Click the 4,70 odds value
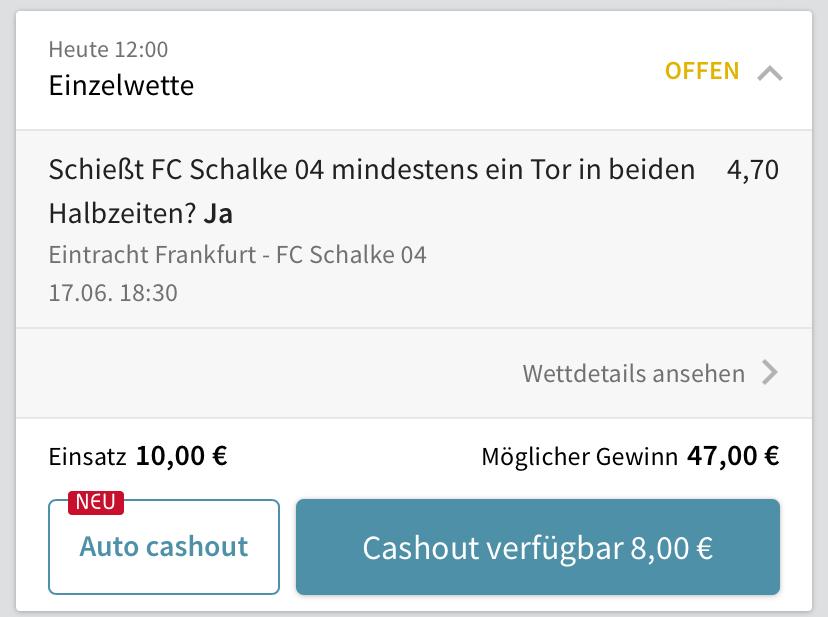The width and height of the screenshot is (828, 617). [x=752, y=170]
